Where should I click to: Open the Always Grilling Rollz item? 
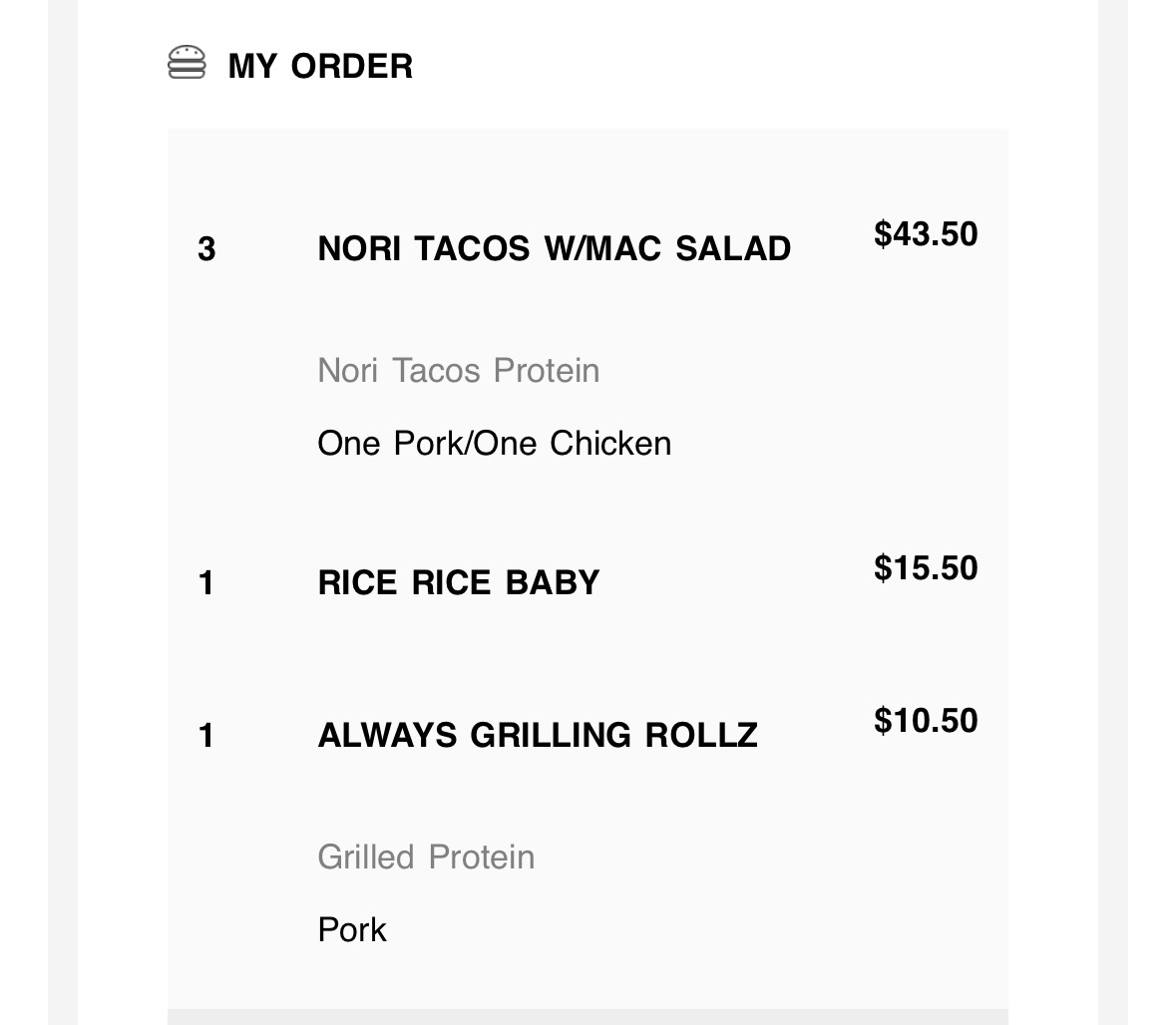click(538, 736)
